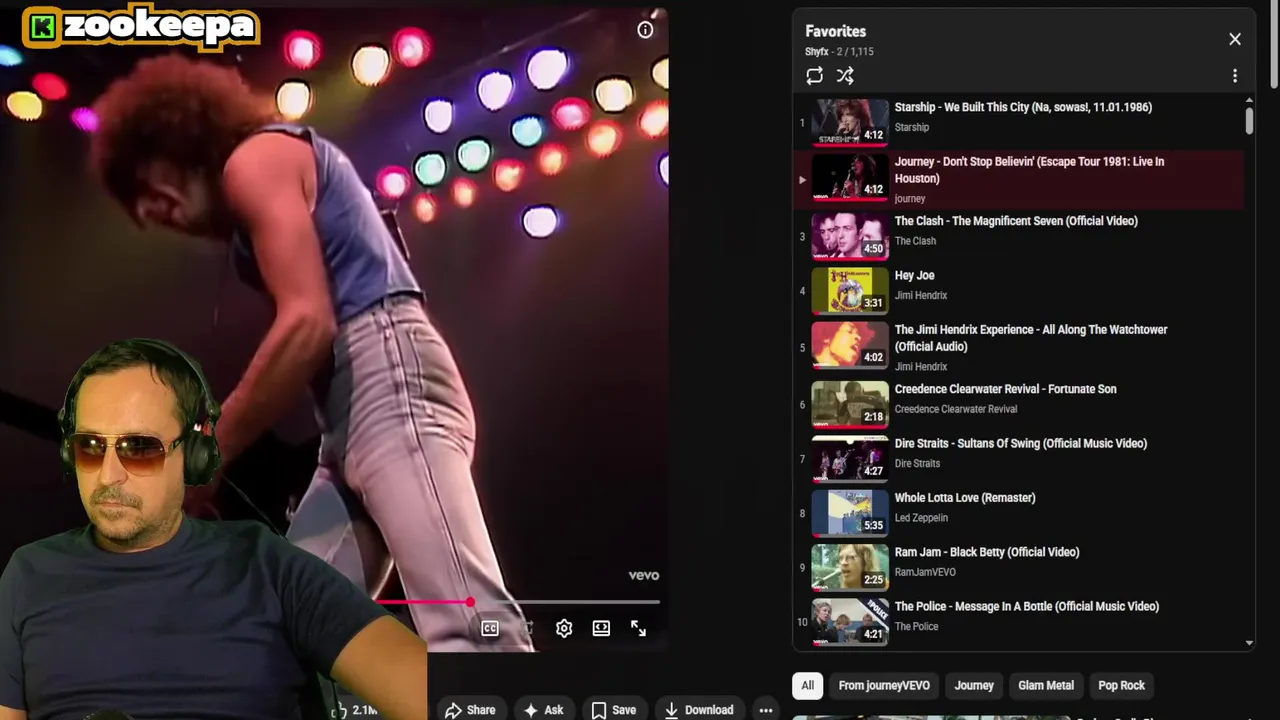Open Message In A Bottle thumbnail
1280x720 pixels.
pyautogui.click(x=850, y=621)
